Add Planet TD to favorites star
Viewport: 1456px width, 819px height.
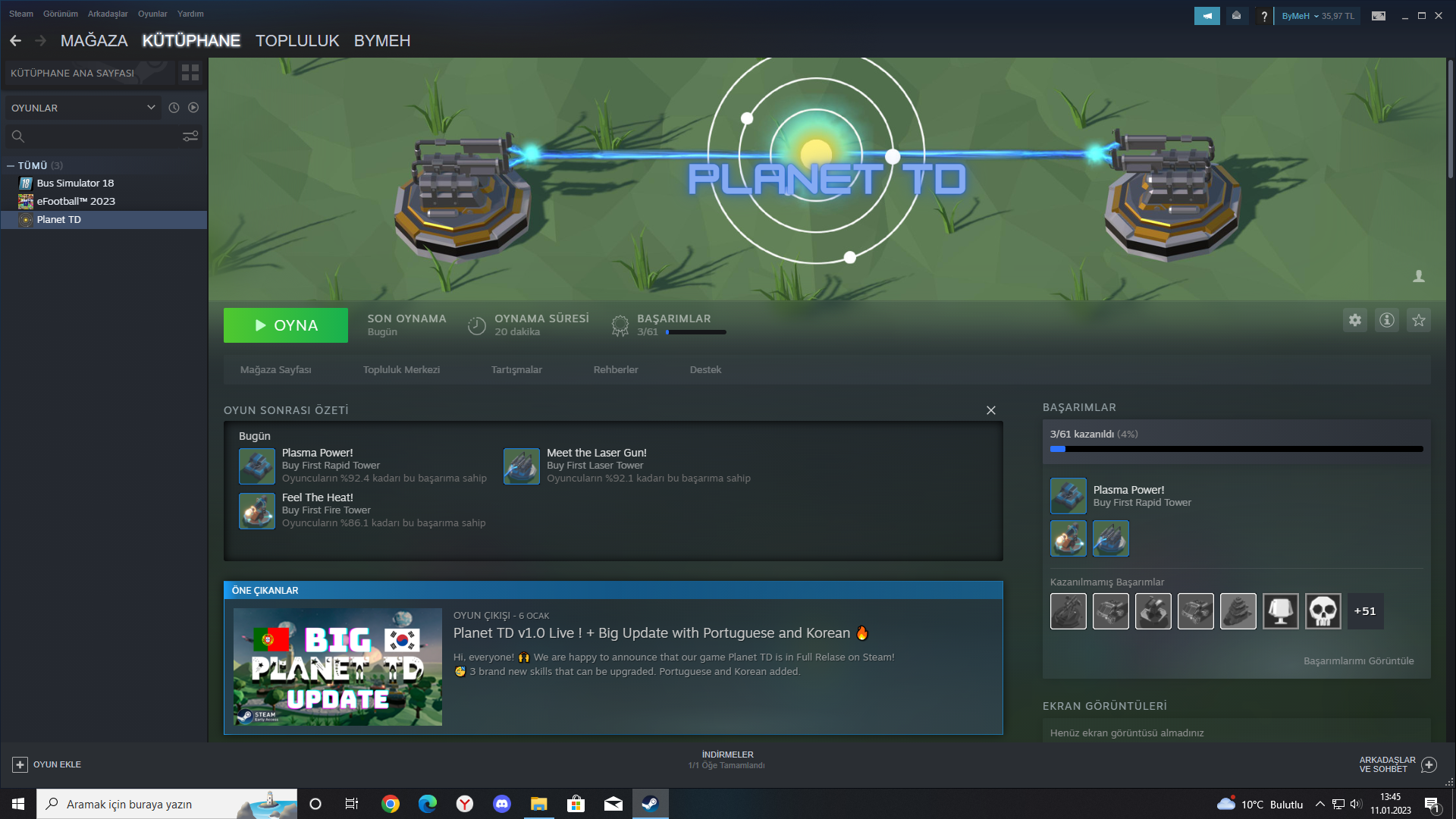[1419, 320]
